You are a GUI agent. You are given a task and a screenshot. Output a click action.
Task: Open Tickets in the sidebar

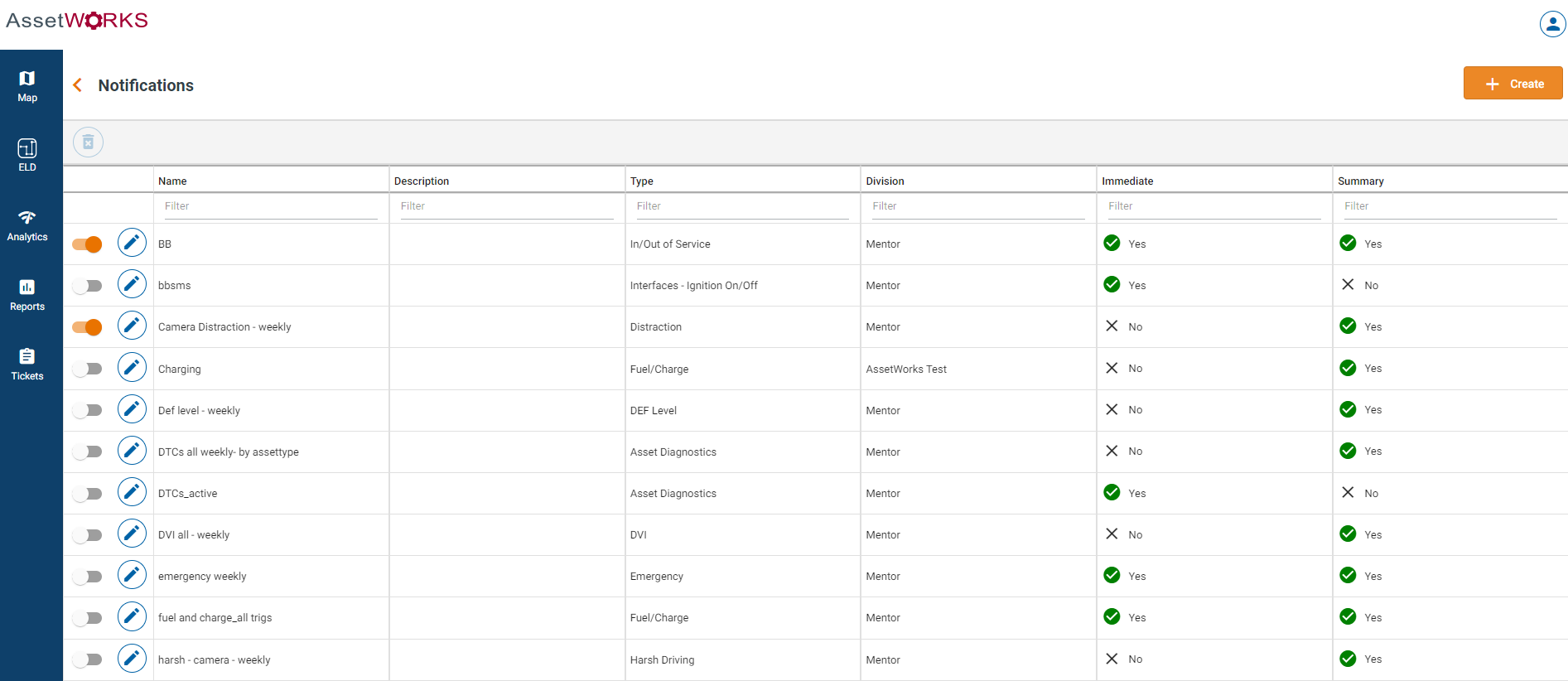27,365
